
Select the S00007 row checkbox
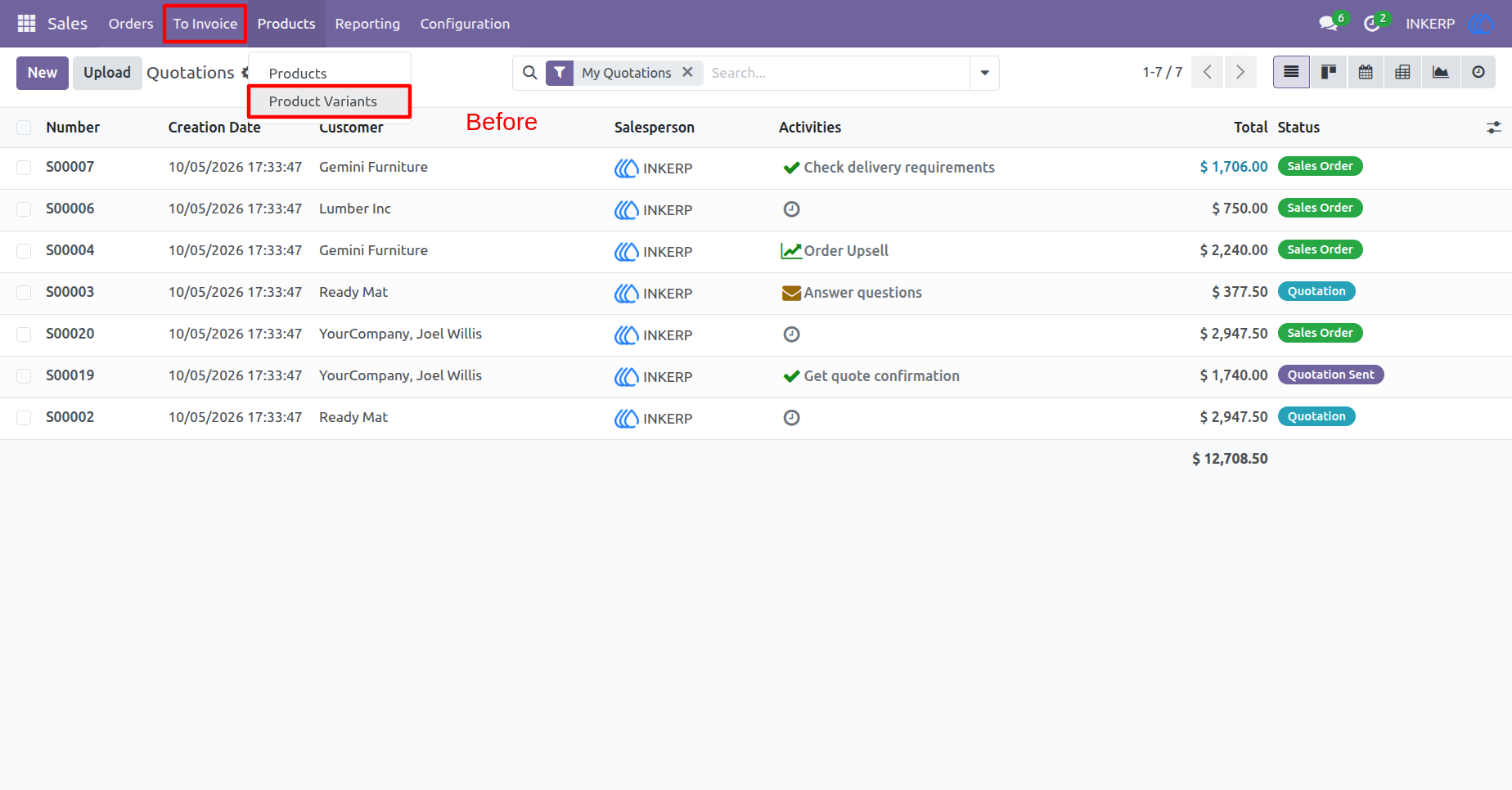click(24, 168)
